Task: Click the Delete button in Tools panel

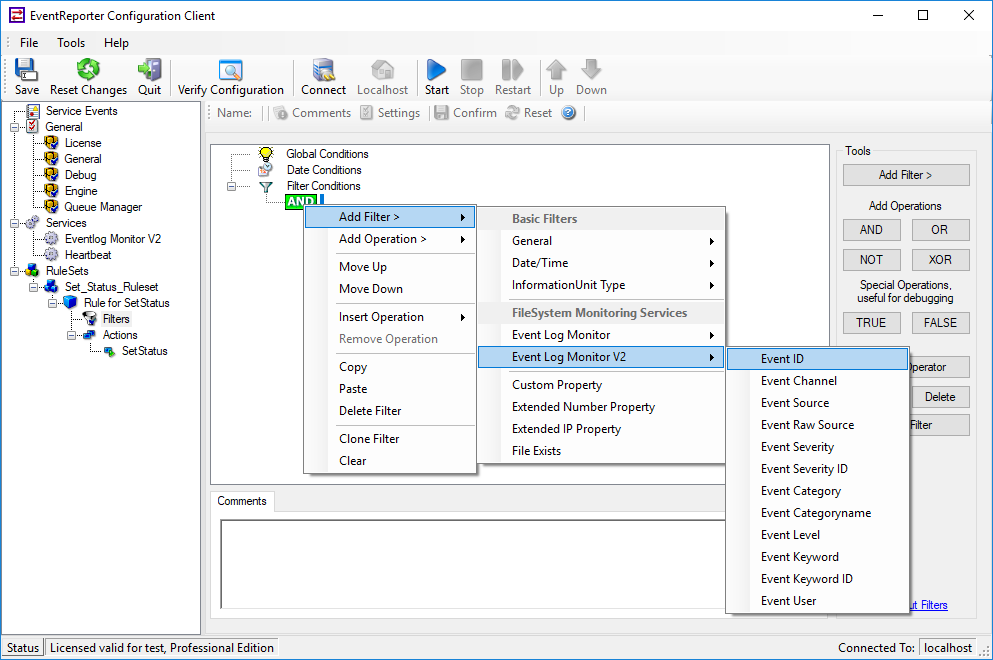Action: pyautogui.click(x=940, y=397)
